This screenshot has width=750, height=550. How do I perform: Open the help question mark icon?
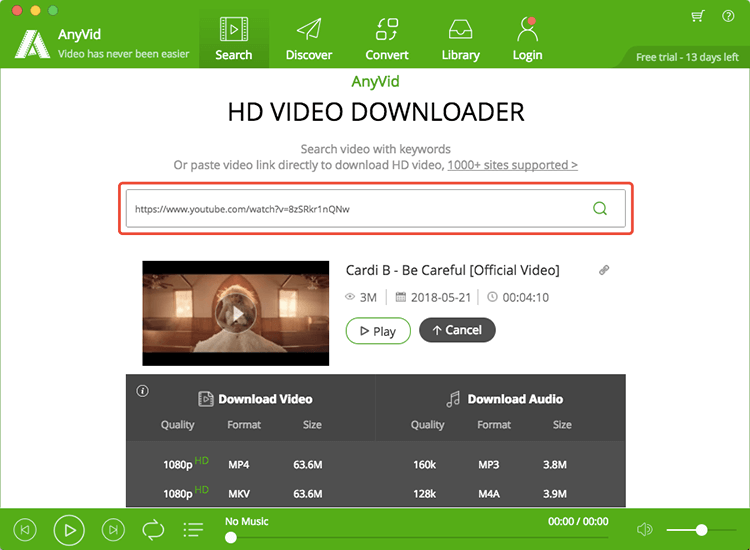coord(728,16)
